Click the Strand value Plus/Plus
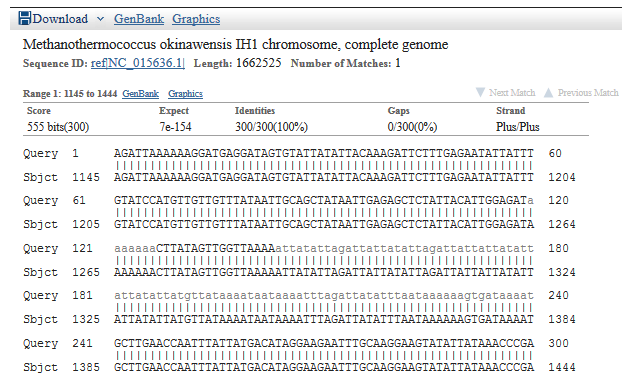The height and width of the screenshot is (378, 622). click(x=518, y=127)
